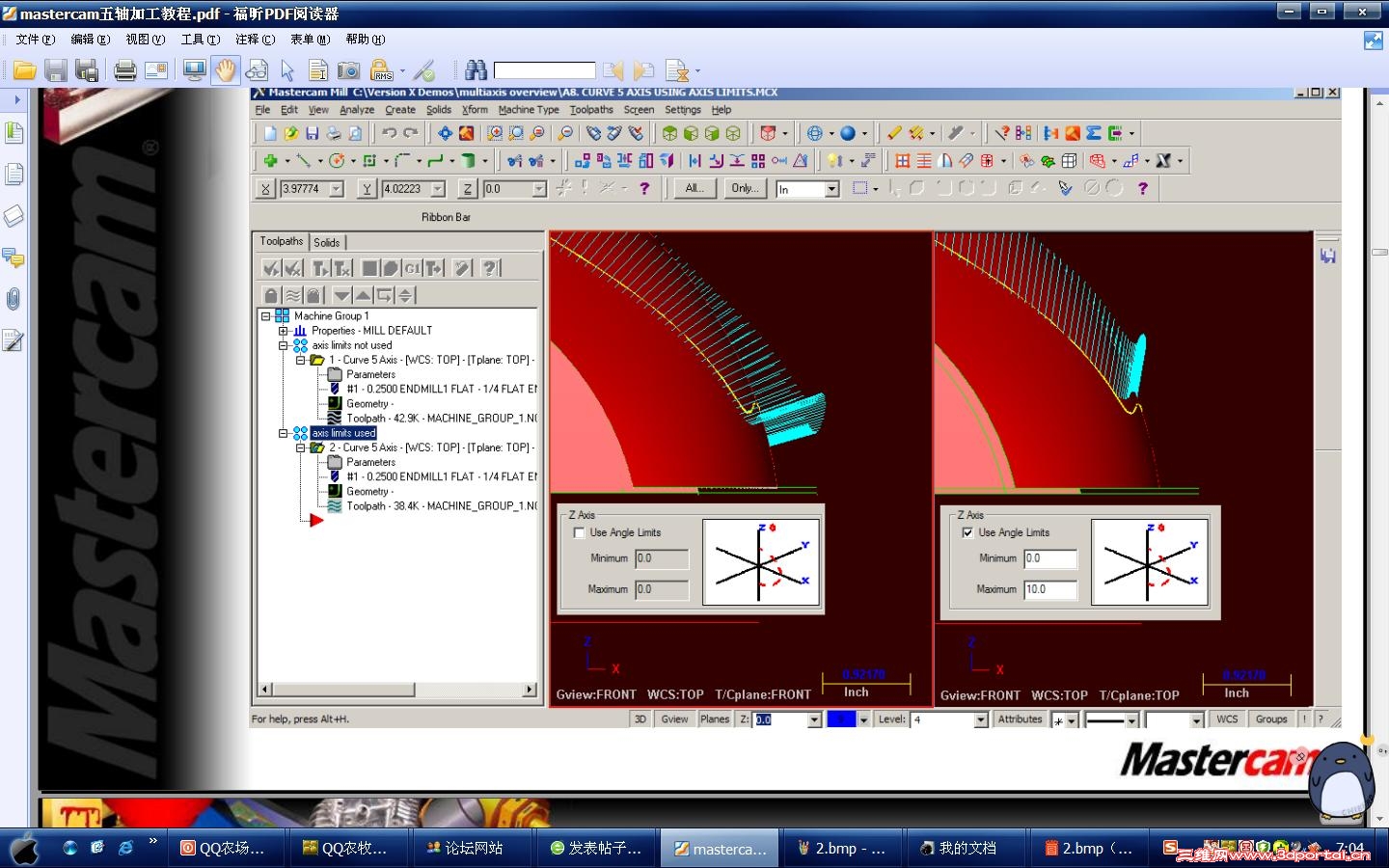Image resolution: width=1389 pixels, height=868 pixels.
Task: Open Mastercam Toolpaths menu
Action: coord(591,110)
